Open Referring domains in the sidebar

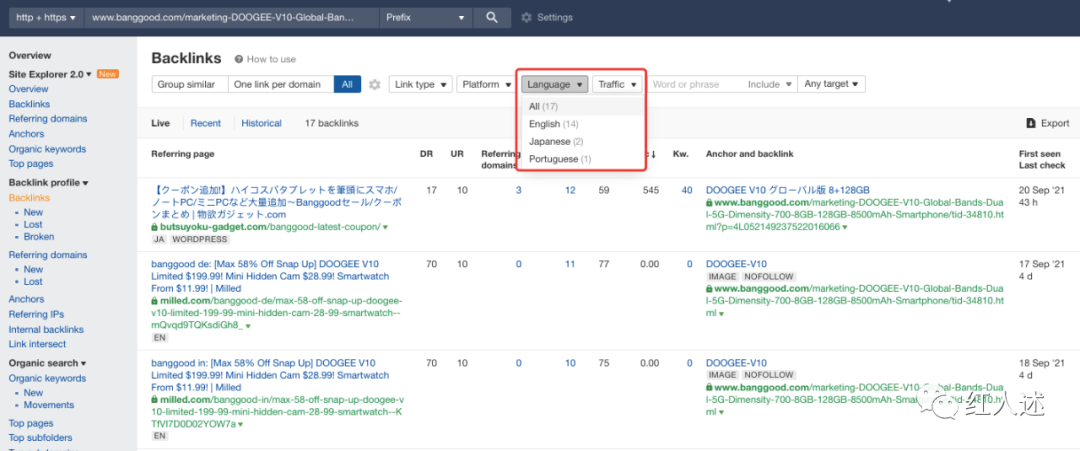[48, 119]
